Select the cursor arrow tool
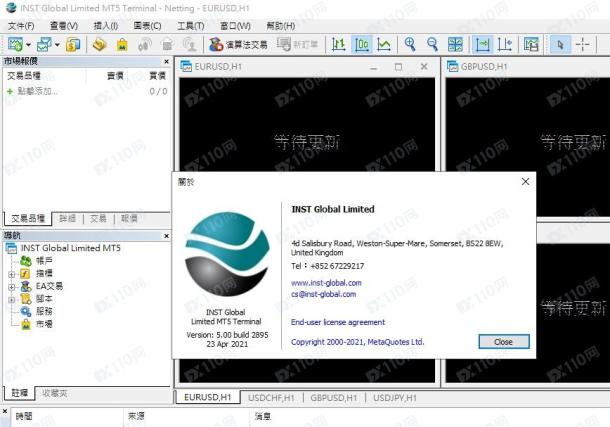This screenshot has height=427, width=610. coord(560,44)
